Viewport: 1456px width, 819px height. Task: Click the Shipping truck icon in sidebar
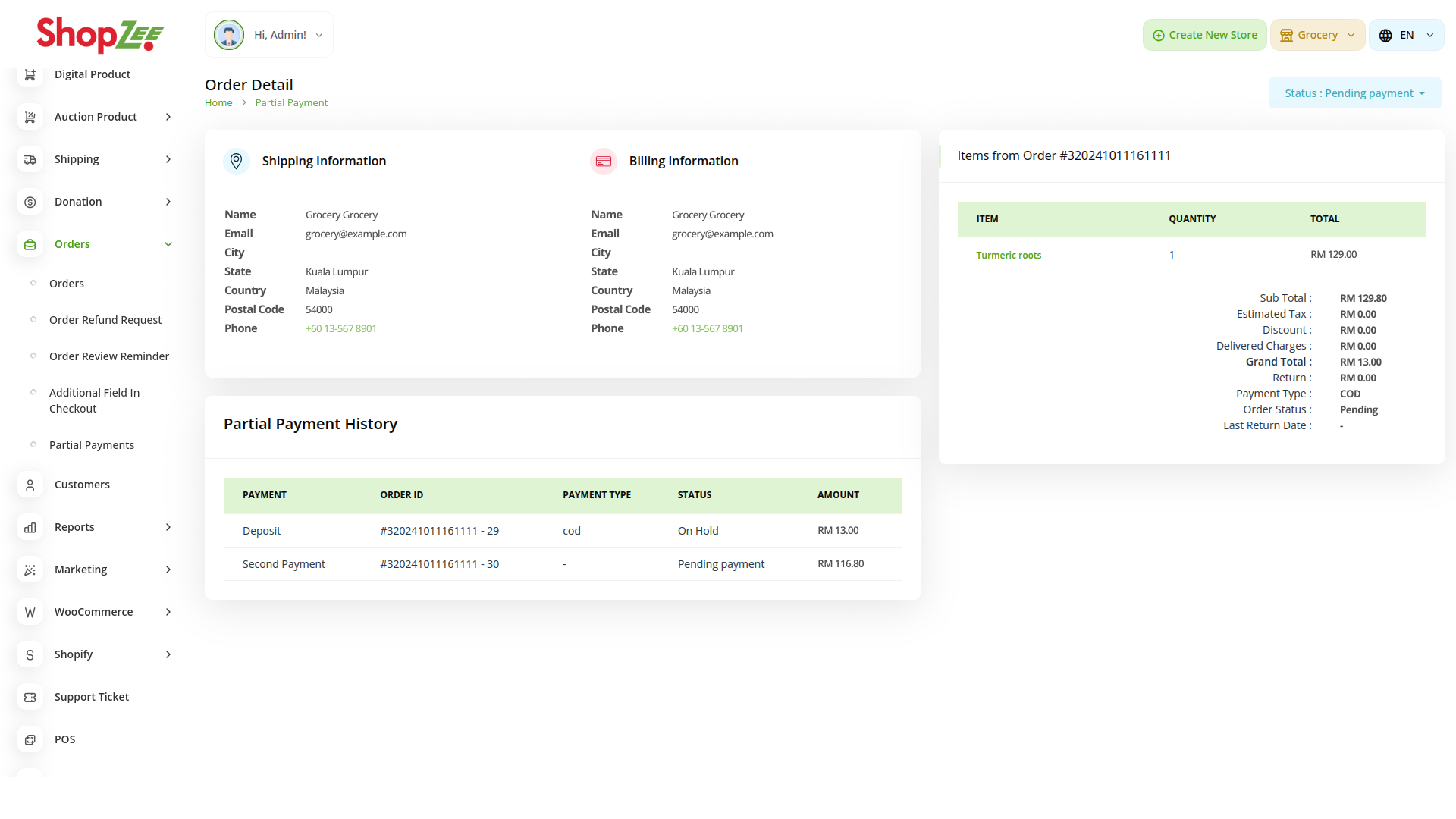(x=30, y=159)
